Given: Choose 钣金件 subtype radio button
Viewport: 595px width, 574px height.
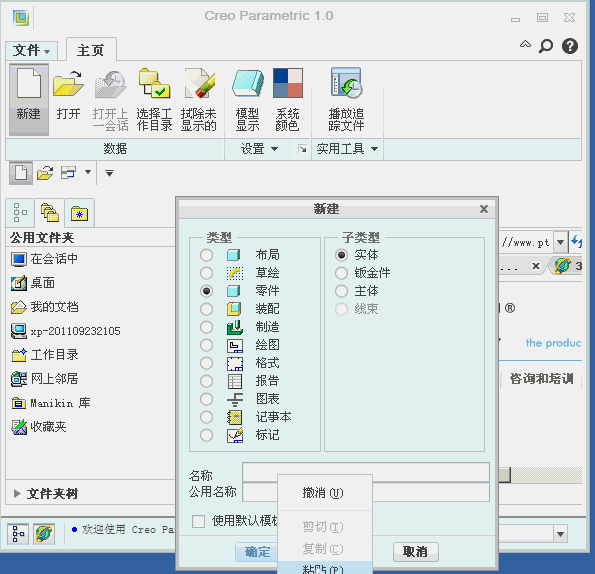Looking at the screenshot, I should click(x=342, y=273).
